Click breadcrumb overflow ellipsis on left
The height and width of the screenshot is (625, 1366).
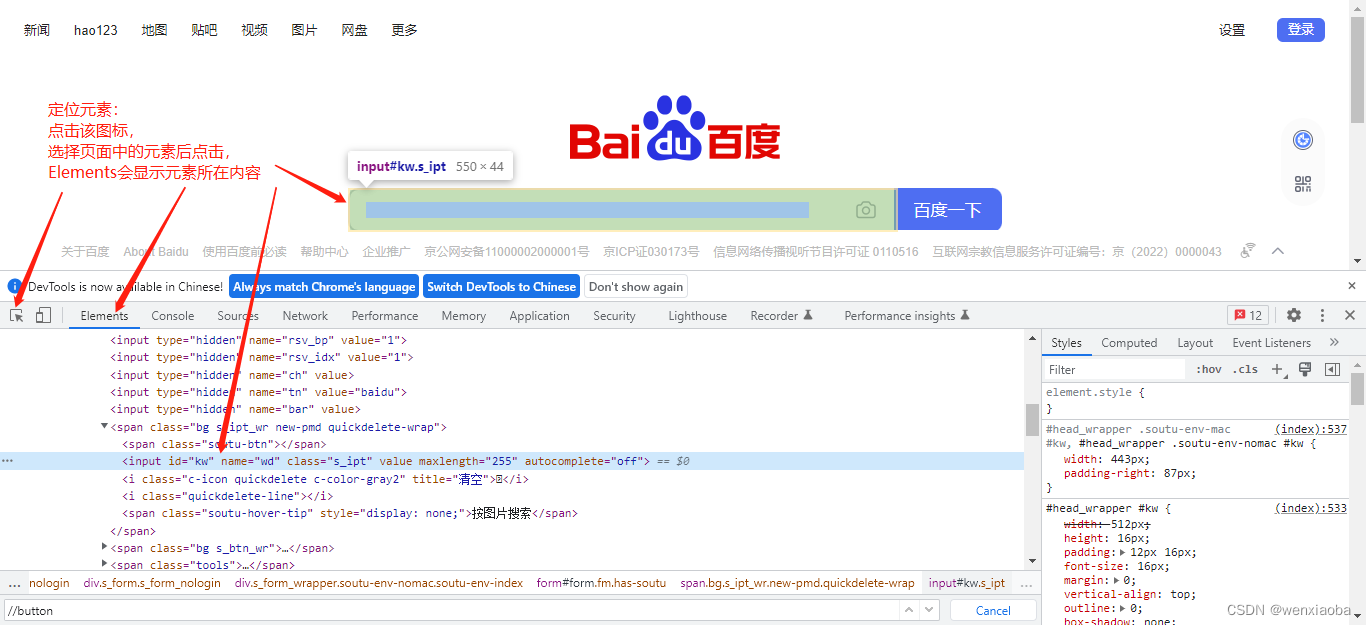click(14, 583)
